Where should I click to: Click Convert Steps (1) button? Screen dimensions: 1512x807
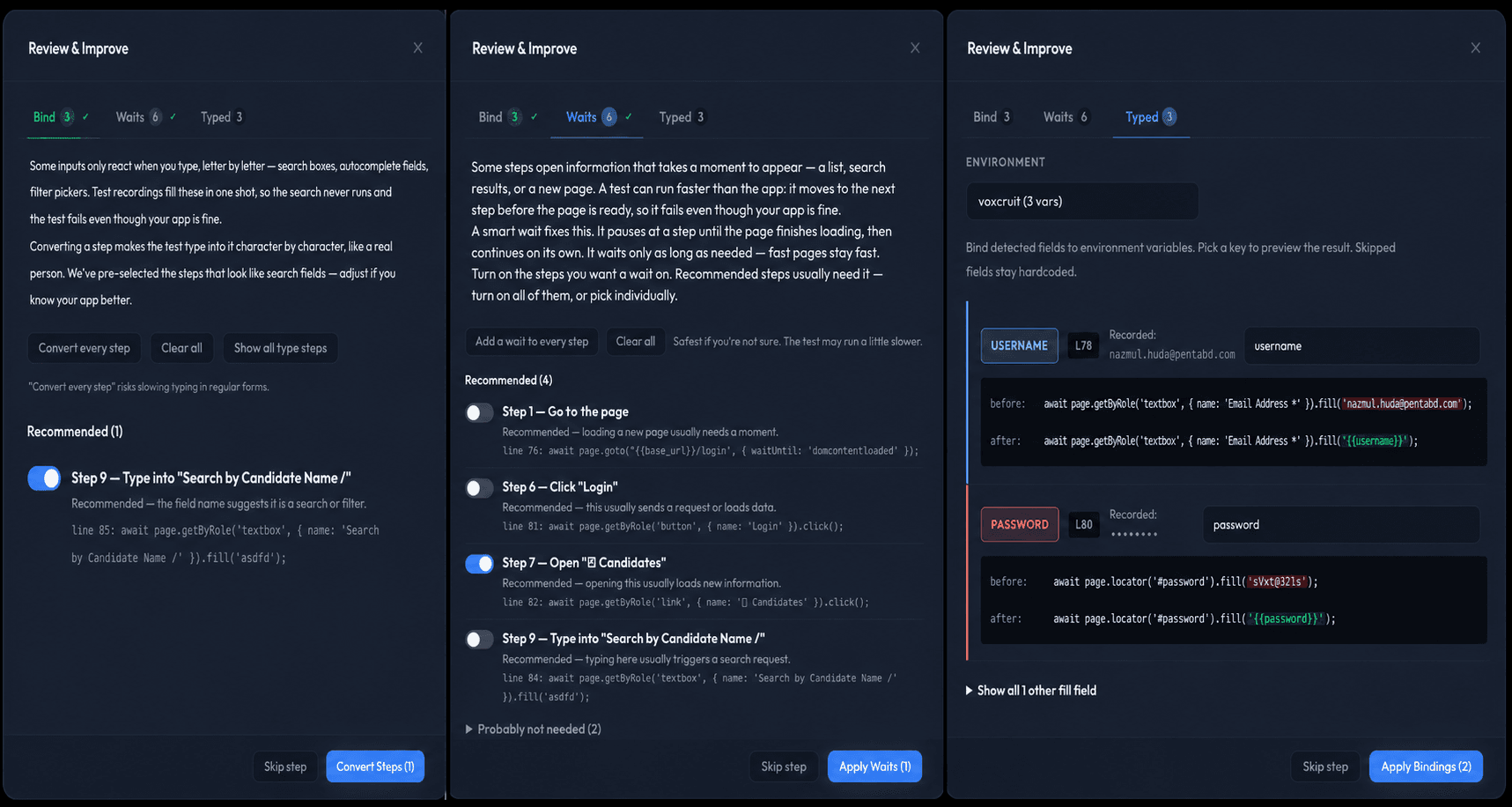pyautogui.click(x=375, y=766)
